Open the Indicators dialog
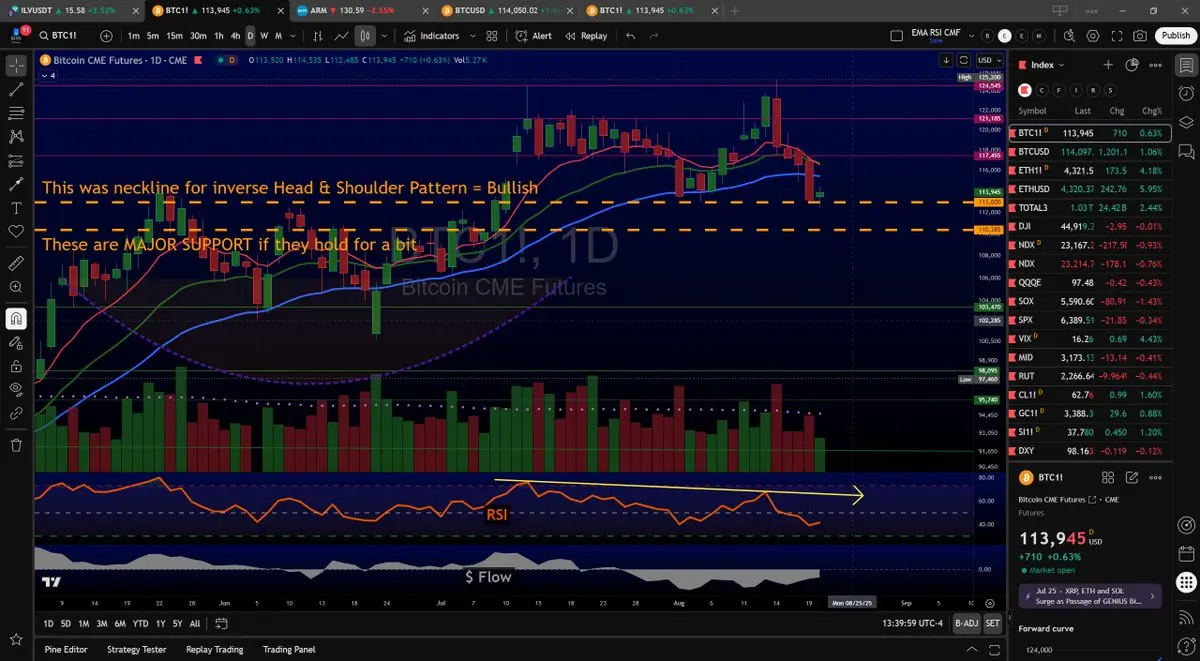Viewport: 1200px width, 661px height. tap(433, 35)
